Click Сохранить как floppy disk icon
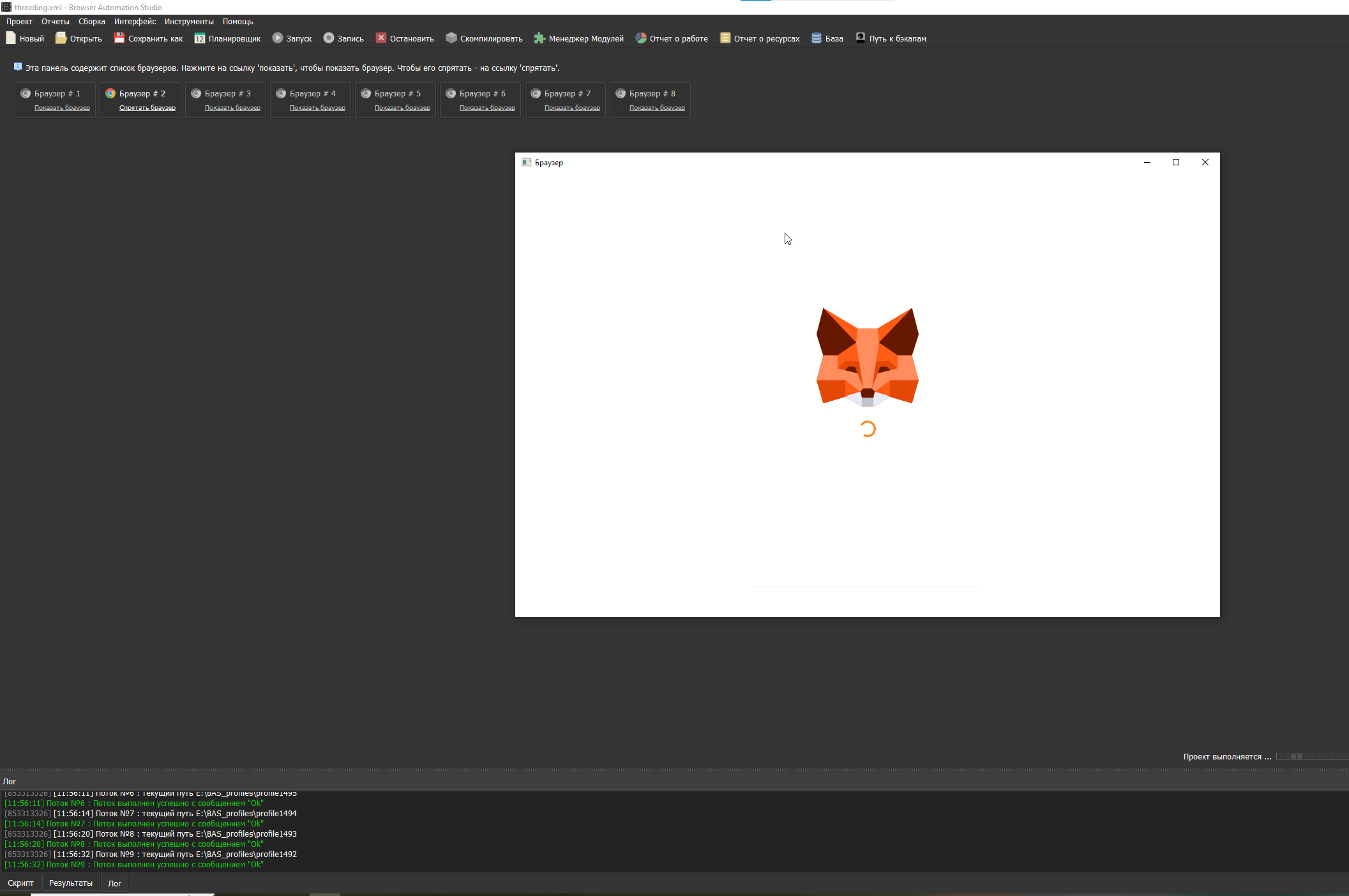 (119, 38)
